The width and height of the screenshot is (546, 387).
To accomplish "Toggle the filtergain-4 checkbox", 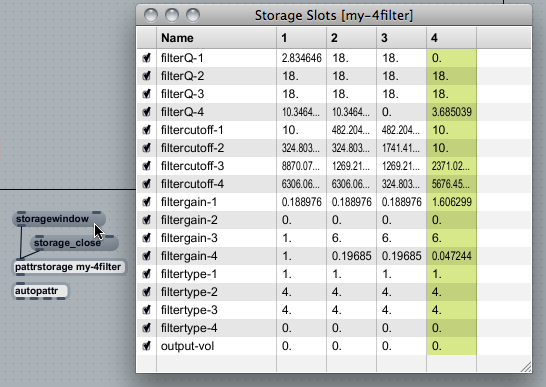I will click(x=147, y=256).
